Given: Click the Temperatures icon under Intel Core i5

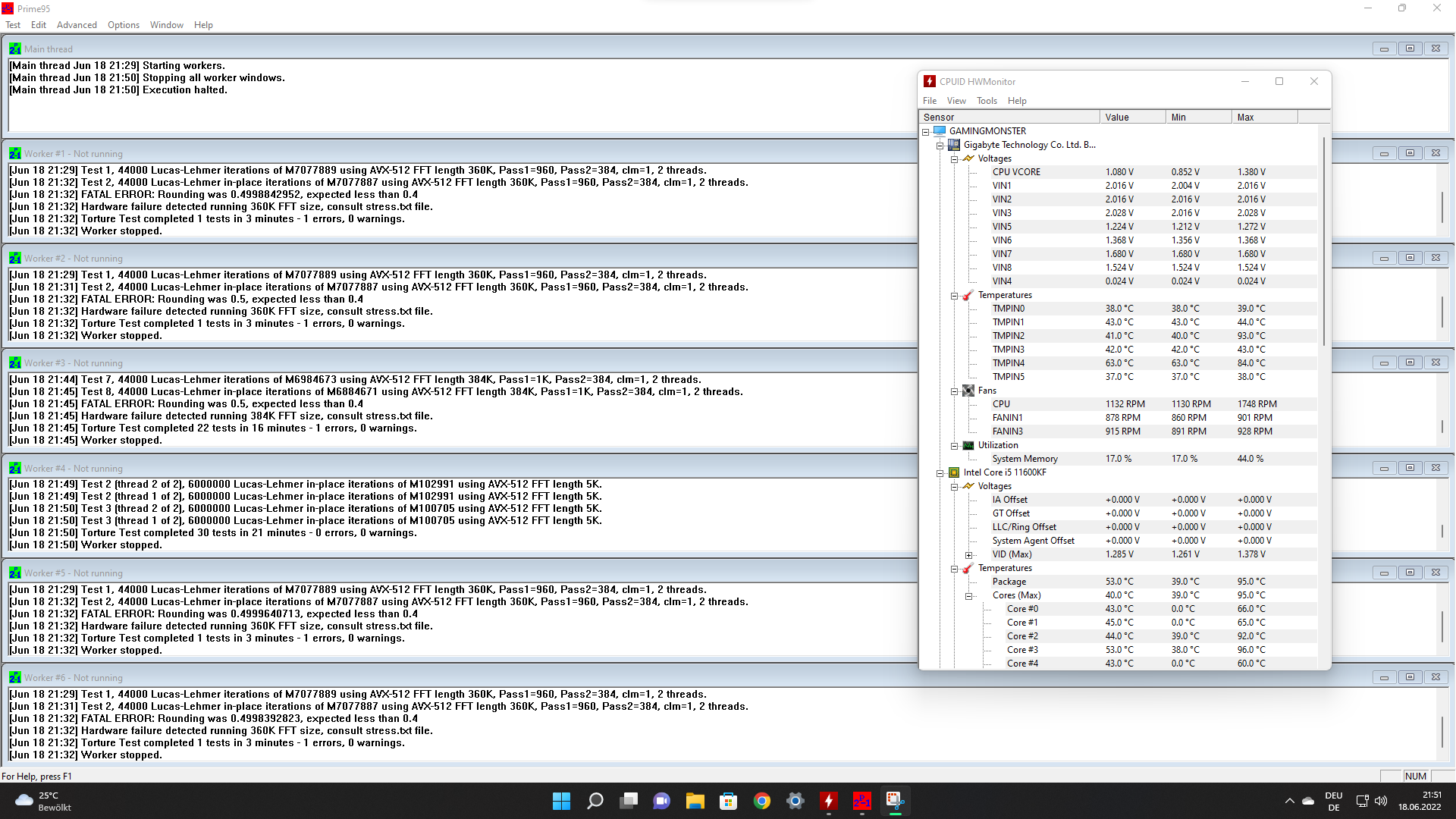Looking at the screenshot, I should (x=968, y=568).
